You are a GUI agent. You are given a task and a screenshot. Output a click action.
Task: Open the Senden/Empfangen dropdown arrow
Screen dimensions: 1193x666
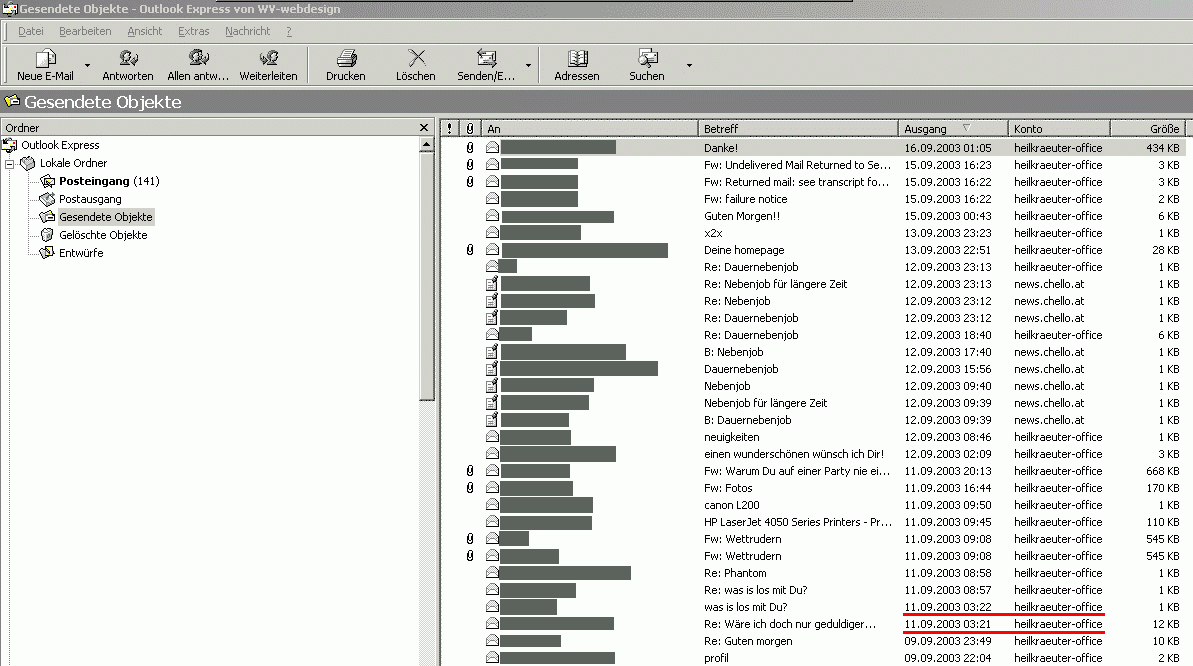[x=529, y=65]
